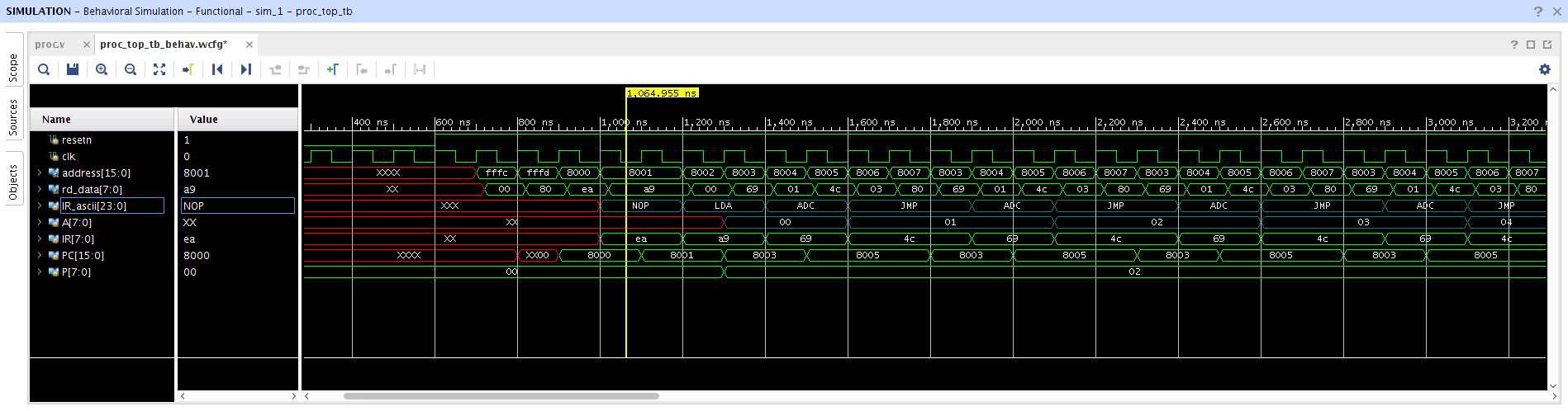The height and width of the screenshot is (411, 1568).
Task: Switch to the proc.v tab
Action: point(50,45)
